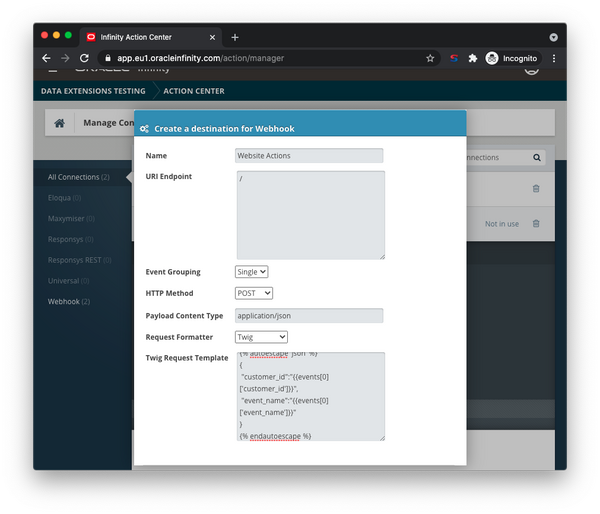Click into the Twig Request Template textarea
600x514 pixels.
coord(311,397)
